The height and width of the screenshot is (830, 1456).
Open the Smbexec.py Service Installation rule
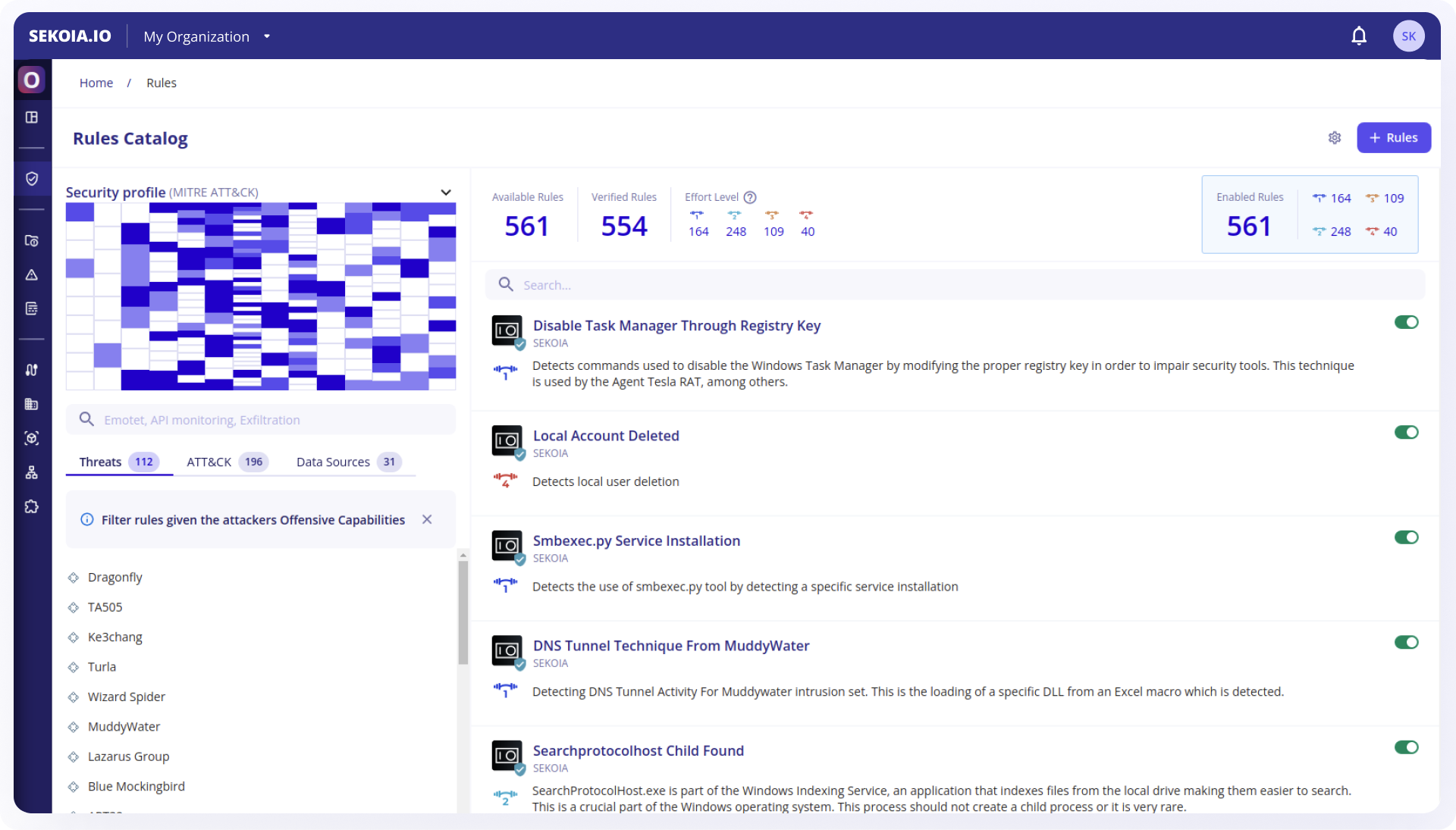tap(636, 540)
